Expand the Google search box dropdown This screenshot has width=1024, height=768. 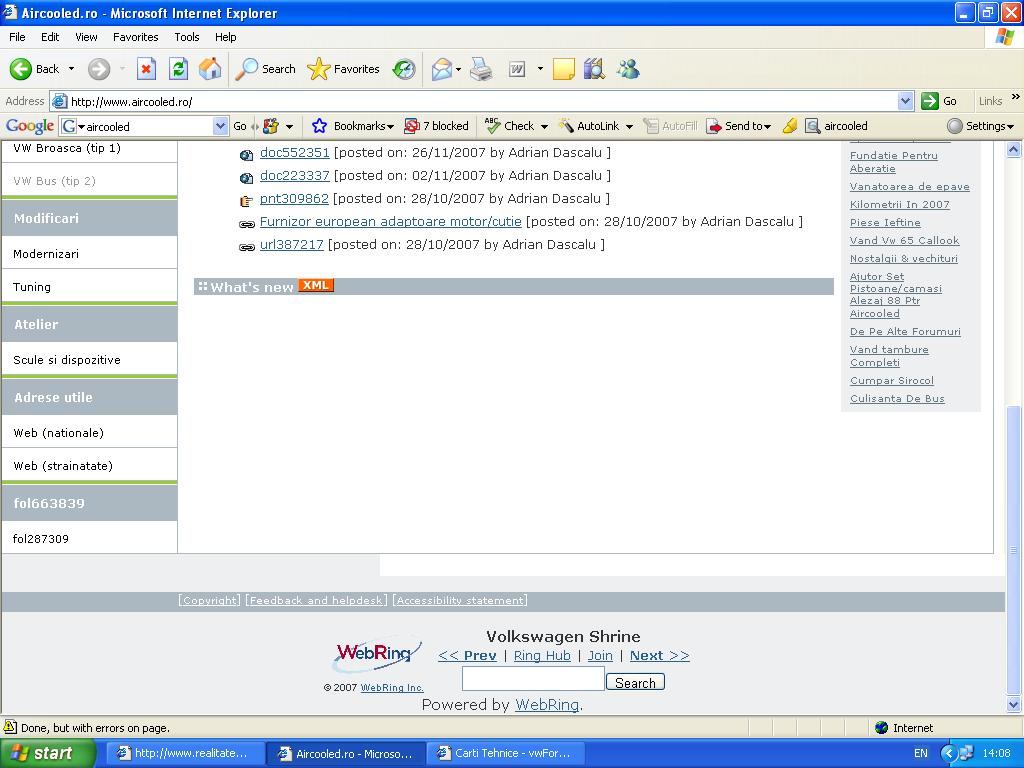click(x=221, y=126)
